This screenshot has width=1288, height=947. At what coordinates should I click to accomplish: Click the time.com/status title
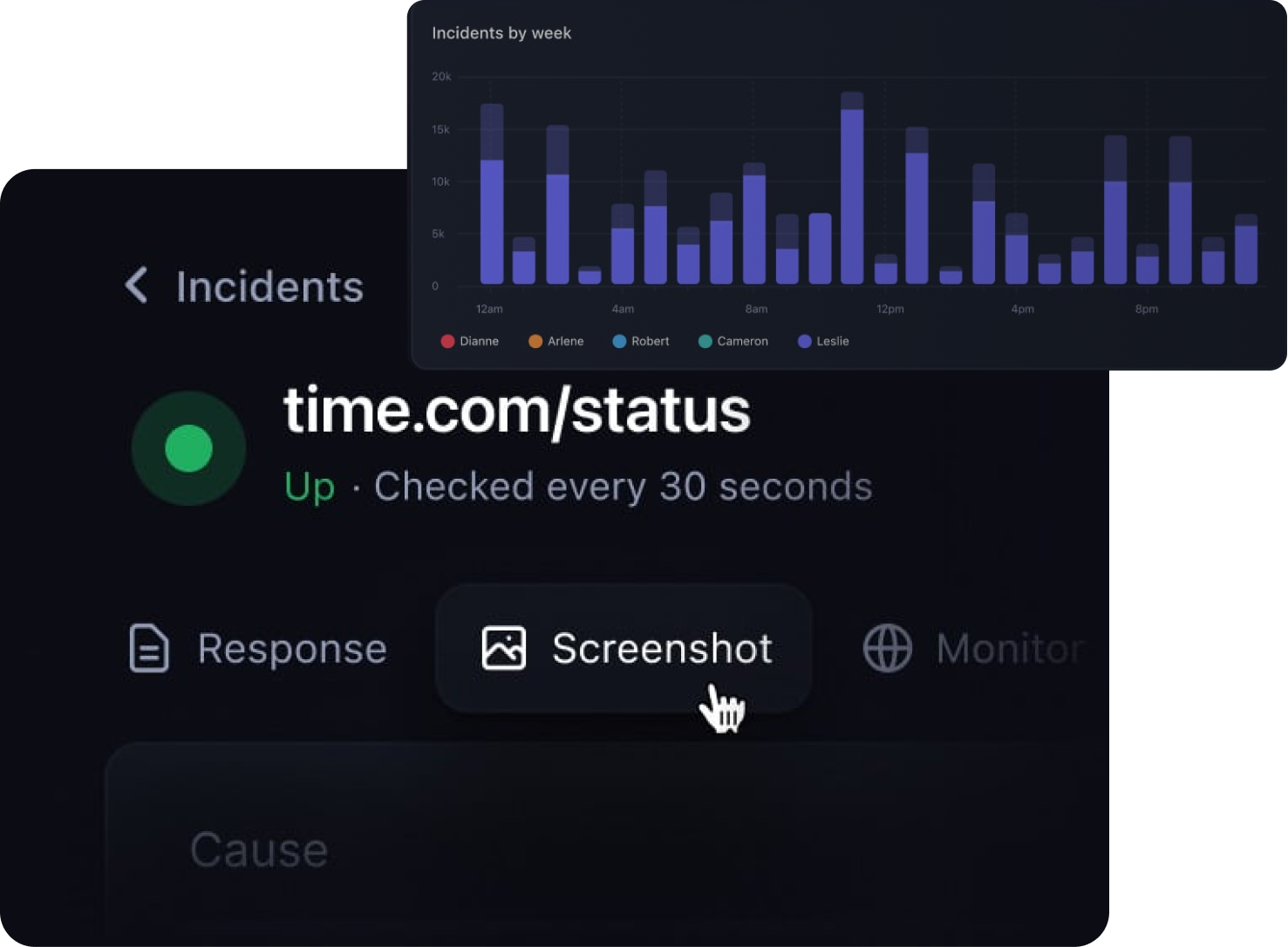tap(517, 411)
